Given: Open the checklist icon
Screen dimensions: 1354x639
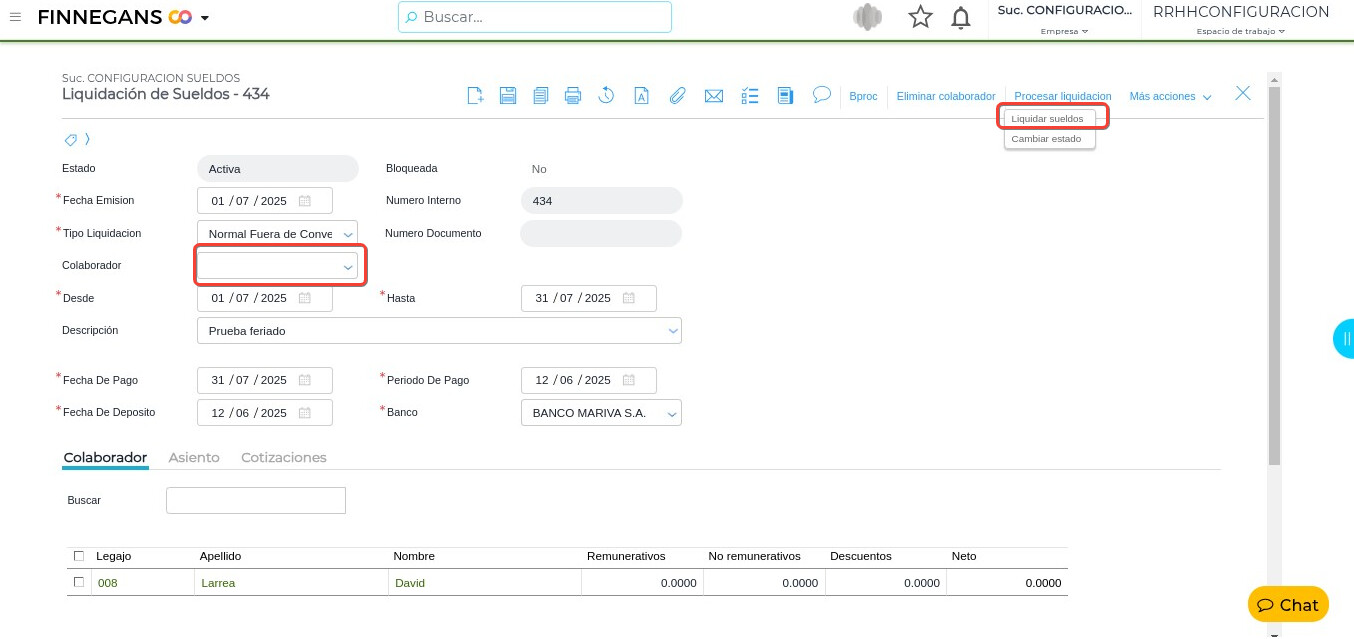Looking at the screenshot, I should [750, 96].
